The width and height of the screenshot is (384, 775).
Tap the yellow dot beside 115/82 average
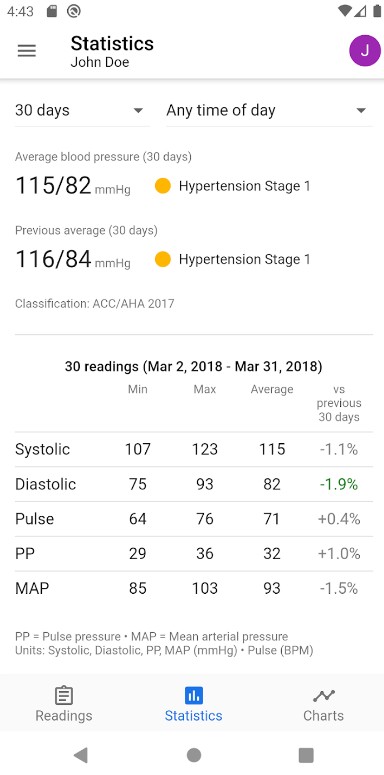[163, 186]
